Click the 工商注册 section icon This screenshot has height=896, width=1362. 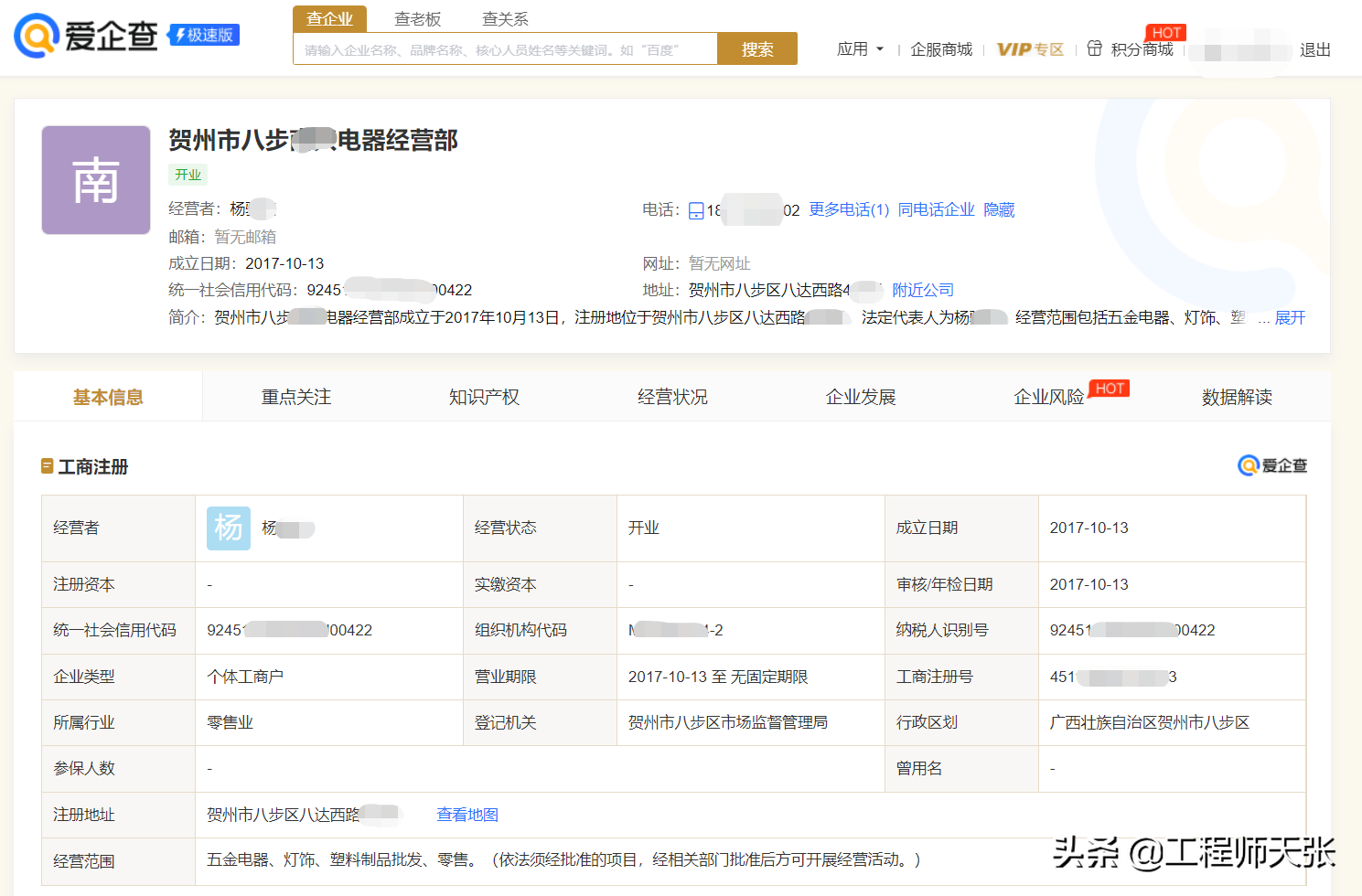pos(48,466)
